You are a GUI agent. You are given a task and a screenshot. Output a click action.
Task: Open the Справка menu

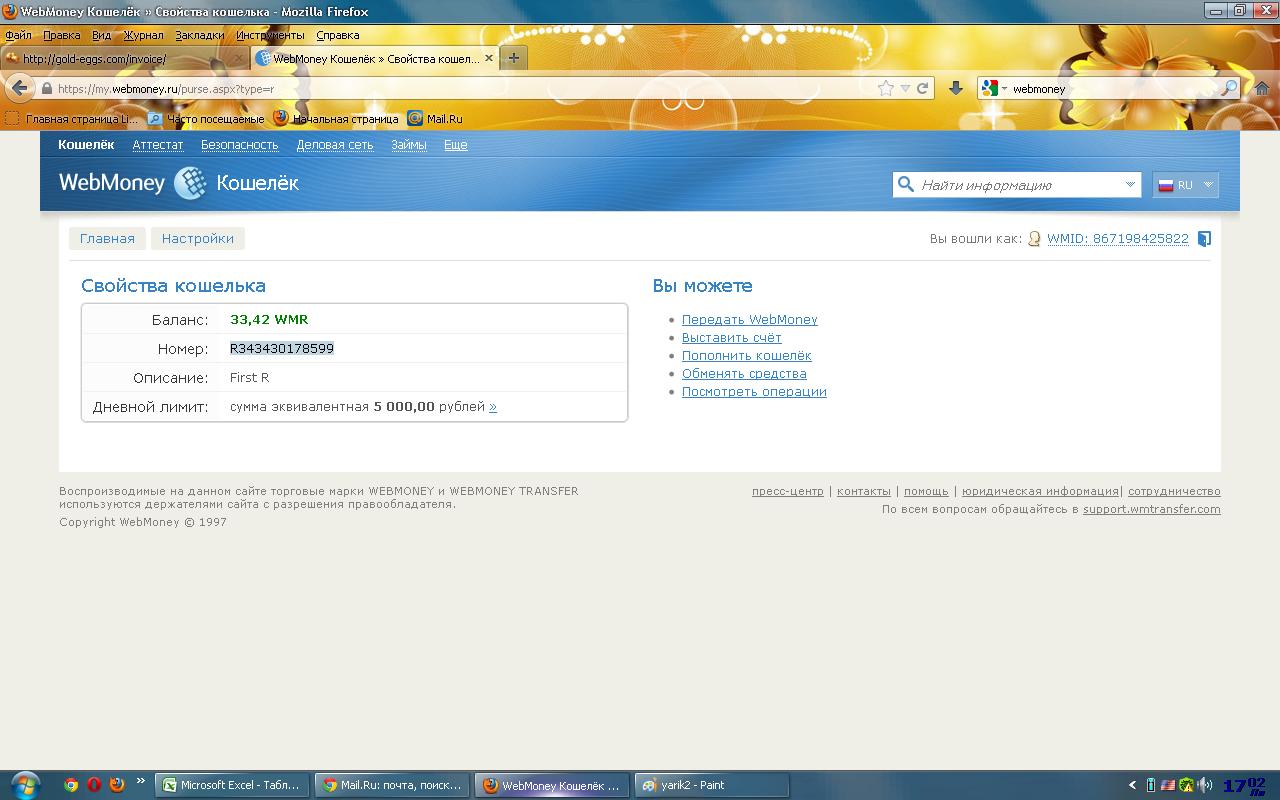(337, 35)
